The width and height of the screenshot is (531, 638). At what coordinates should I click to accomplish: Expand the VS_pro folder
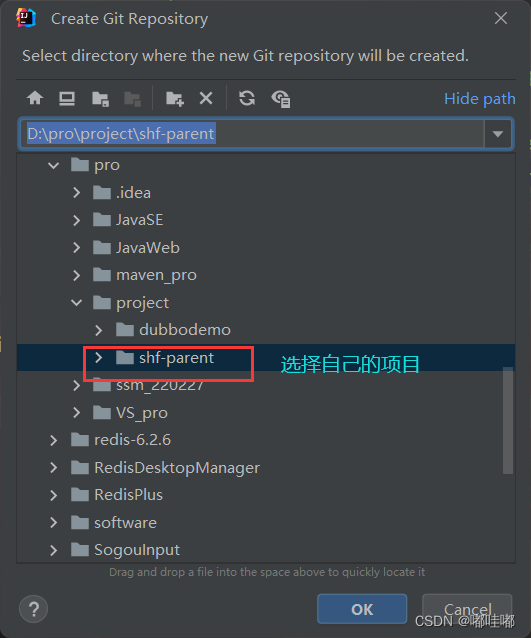76,413
